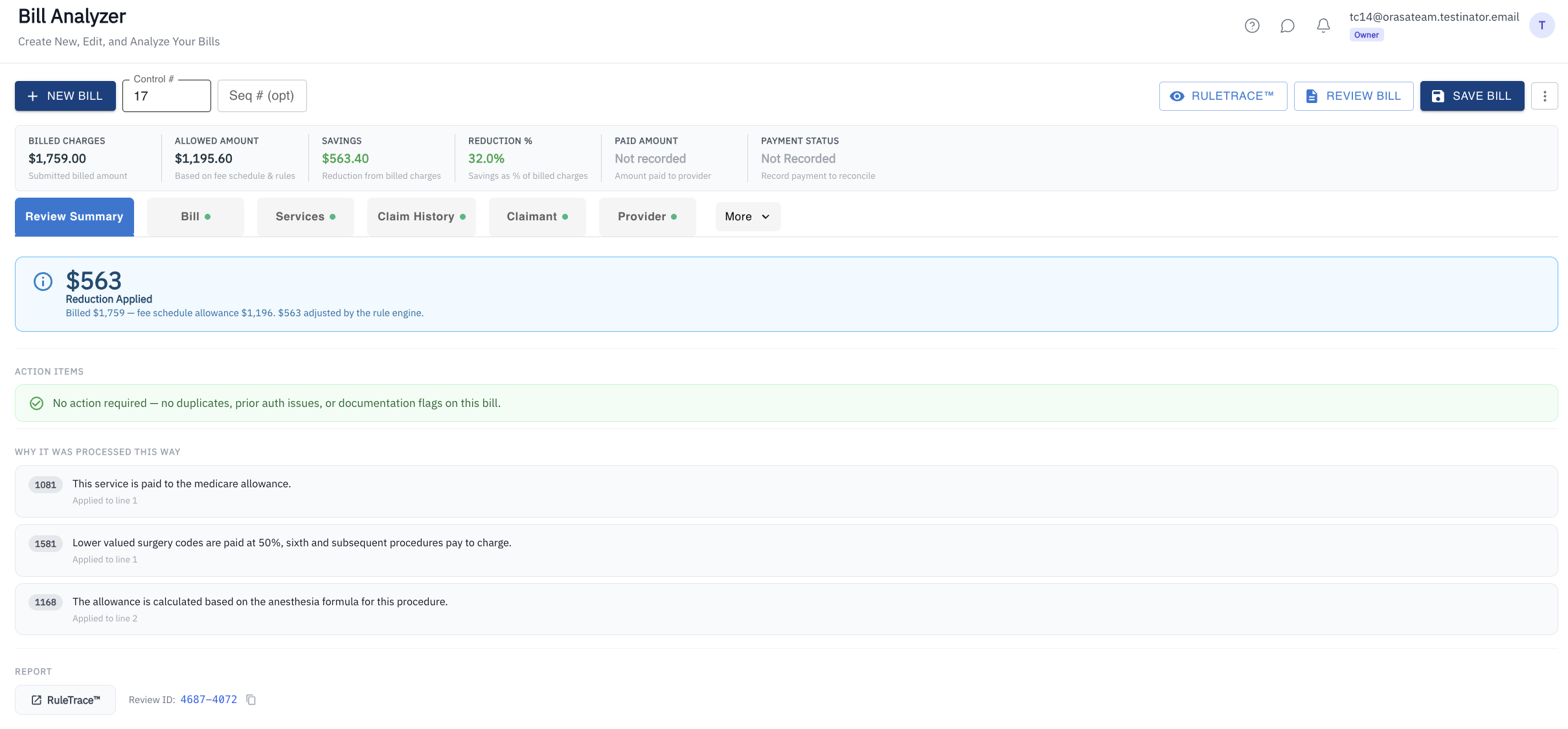Switch to the Services tab
1568x729 pixels.
pos(306,216)
